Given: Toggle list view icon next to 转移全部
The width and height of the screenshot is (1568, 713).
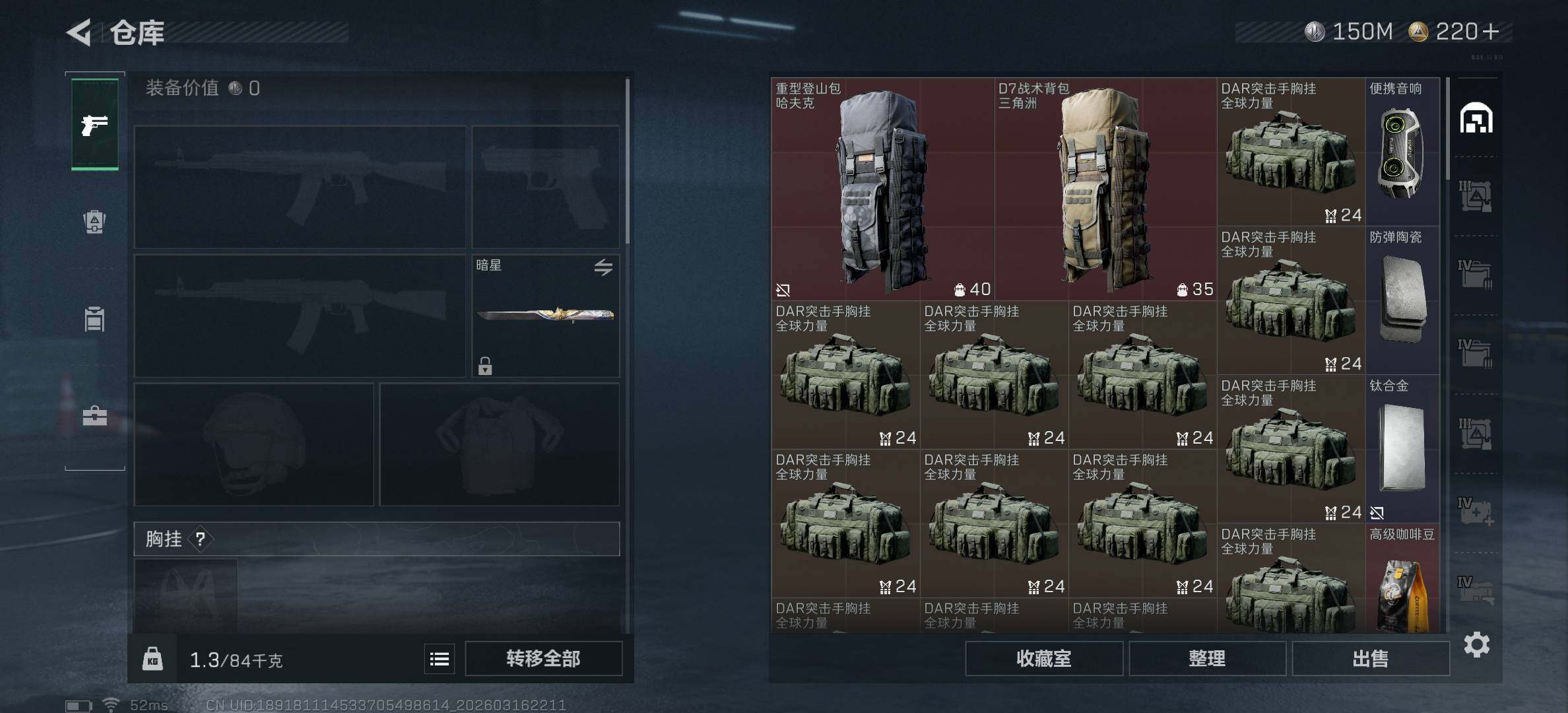Looking at the screenshot, I should pyautogui.click(x=440, y=659).
